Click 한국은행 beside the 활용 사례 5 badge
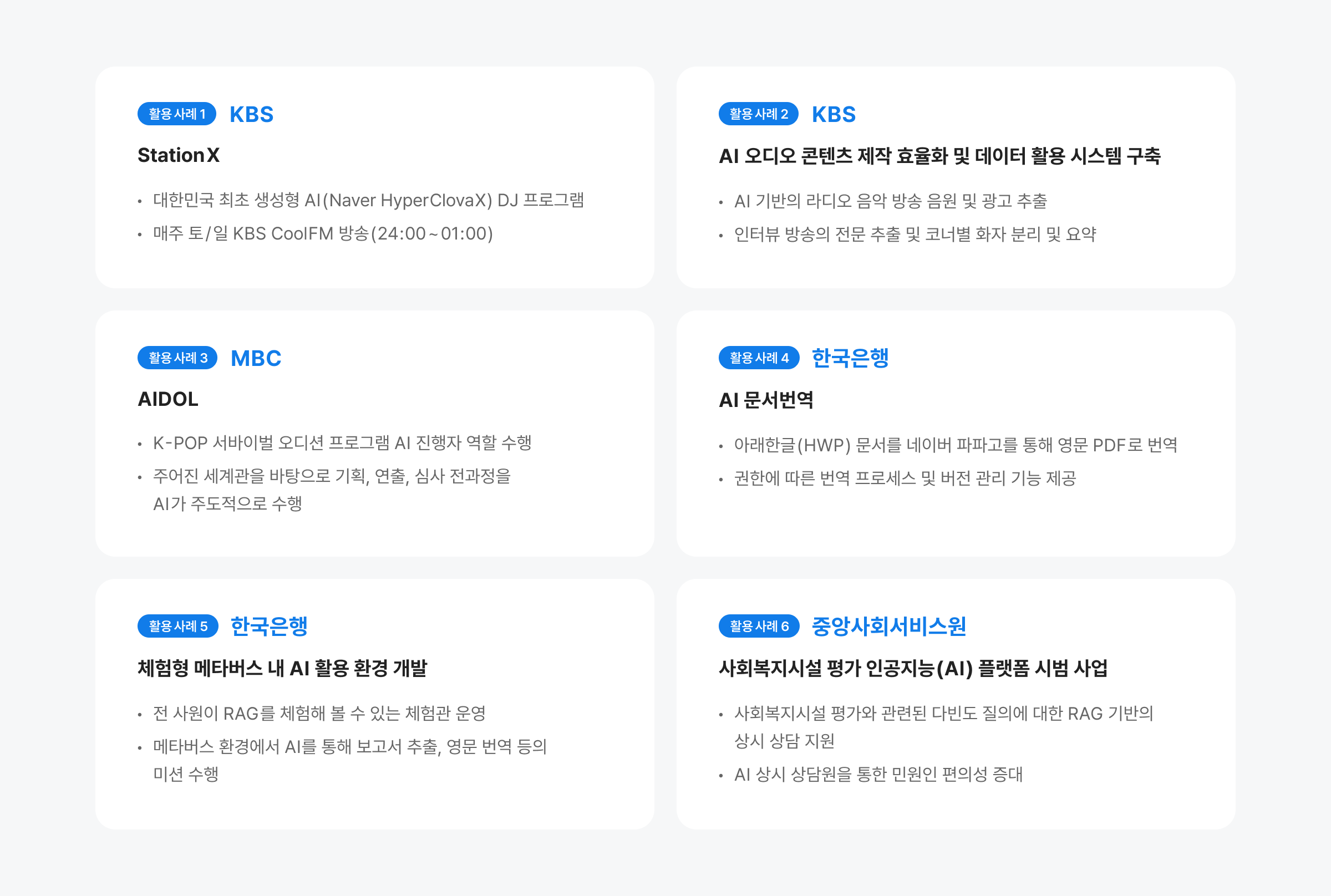This screenshot has height=896, width=1331. (268, 627)
